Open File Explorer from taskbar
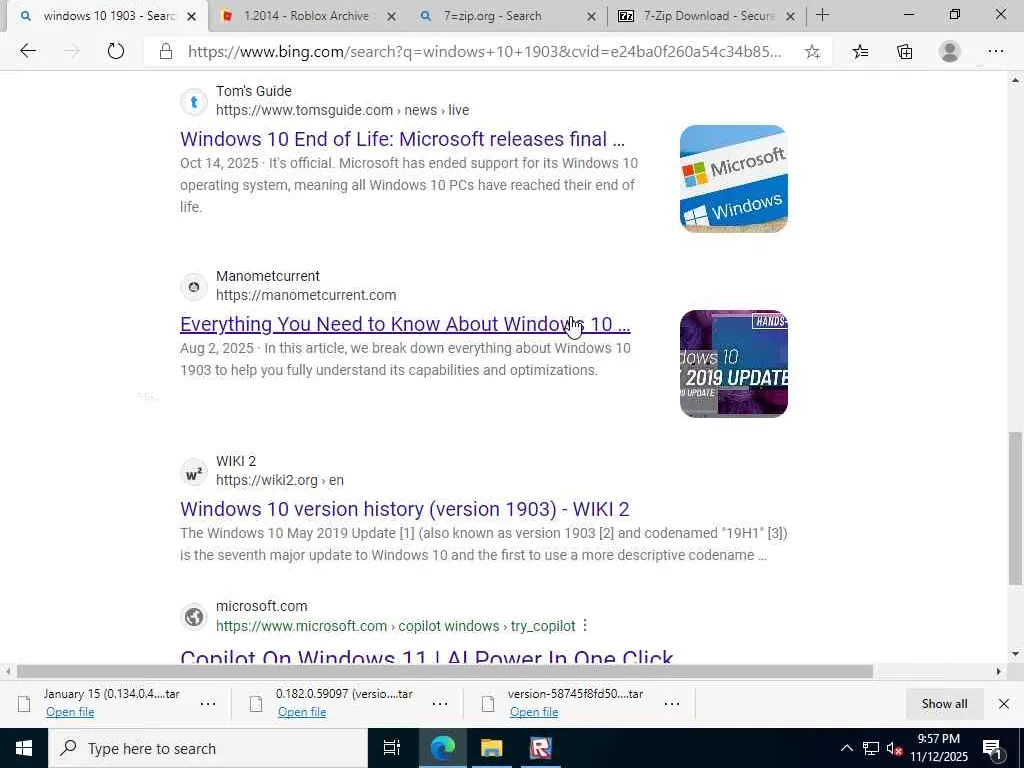Viewport: 1024px width, 768px height. pyautogui.click(x=492, y=748)
